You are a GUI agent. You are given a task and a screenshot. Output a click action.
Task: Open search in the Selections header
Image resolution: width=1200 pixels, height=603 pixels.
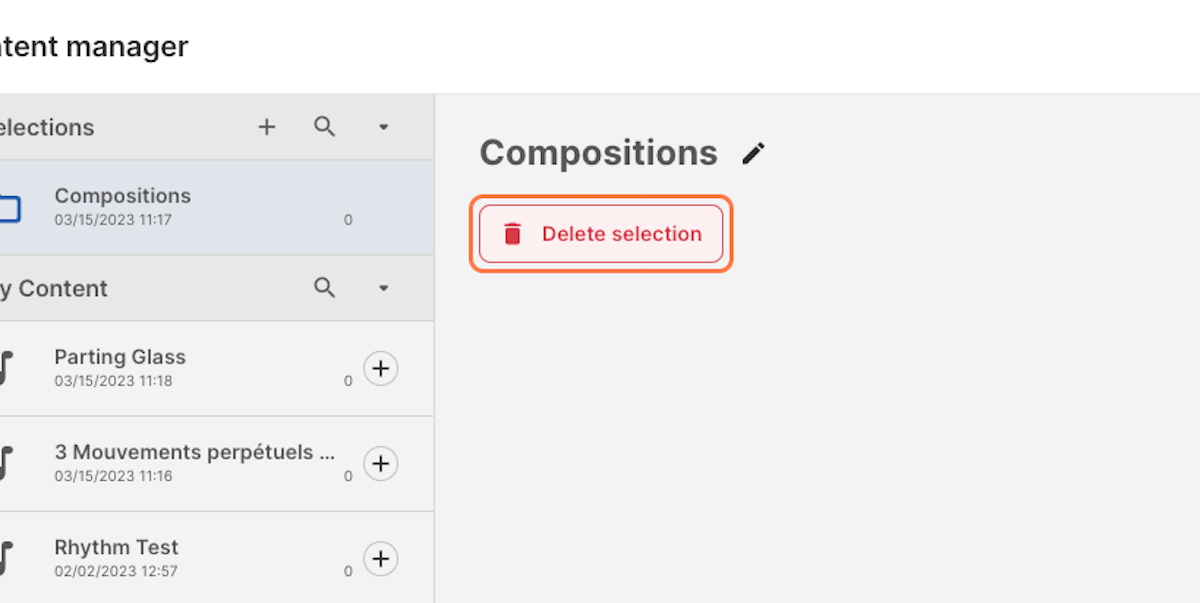324,127
